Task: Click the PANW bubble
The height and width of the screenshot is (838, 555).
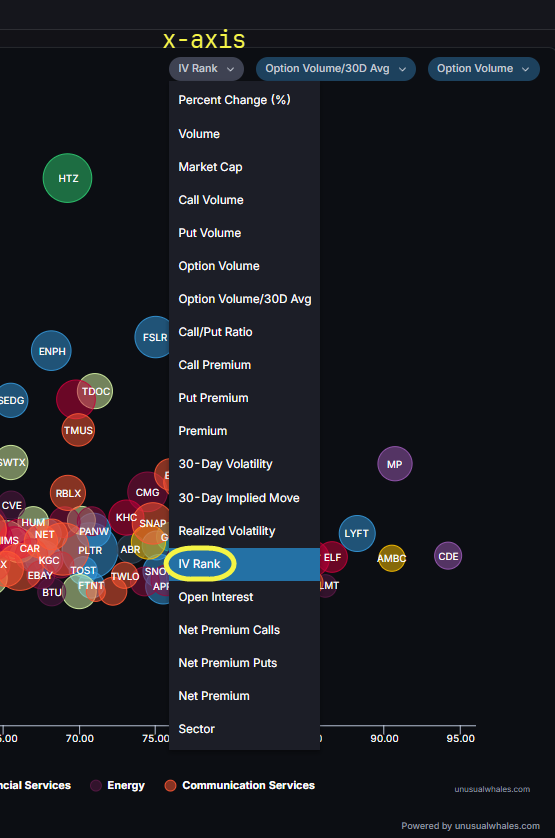Action: click(x=94, y=531)
